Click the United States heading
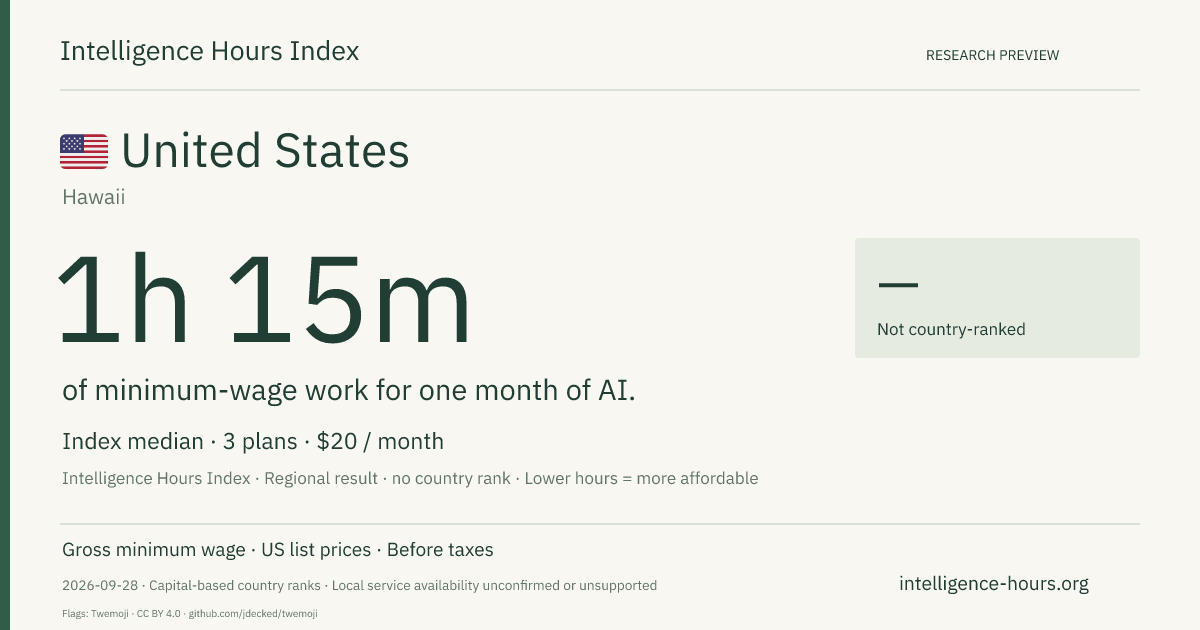This screenshot has height=630, width=1200. point(265,151)
